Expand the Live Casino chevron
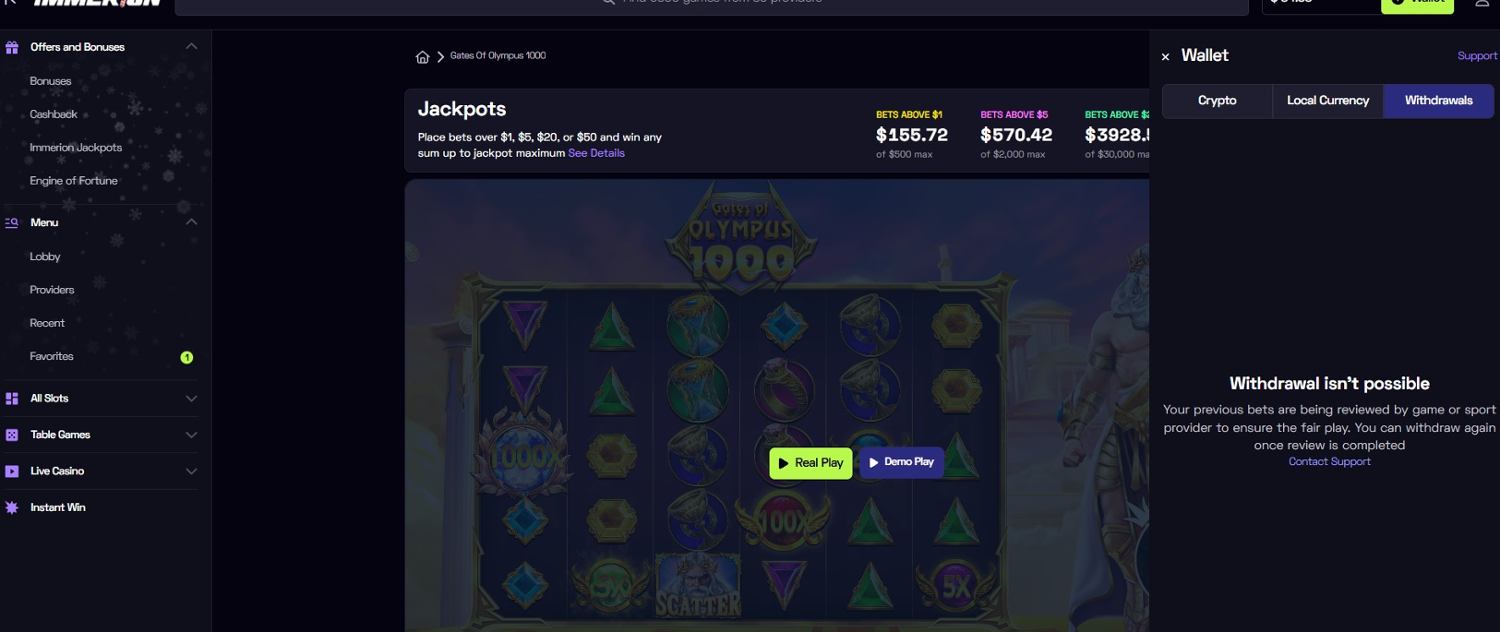This screenshot has width=1500, height=632. pyautogui.click(x=191, y=471)
